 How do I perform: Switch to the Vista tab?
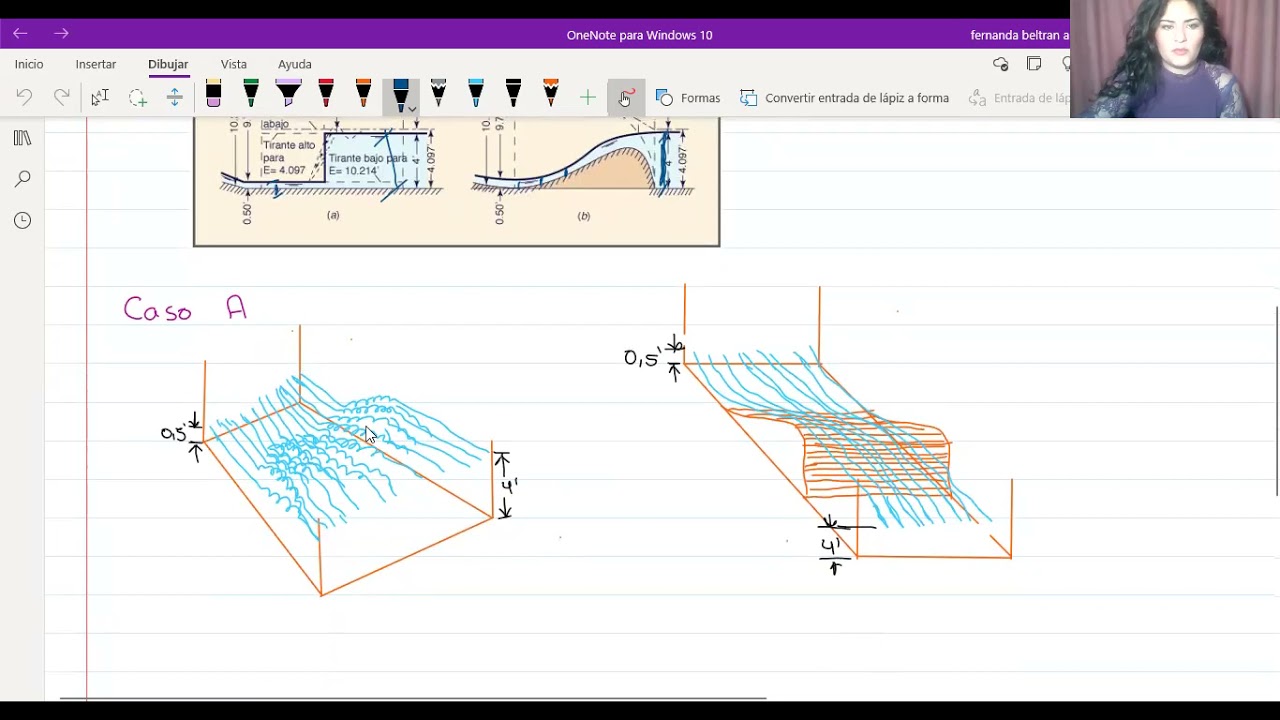point(234,64)
